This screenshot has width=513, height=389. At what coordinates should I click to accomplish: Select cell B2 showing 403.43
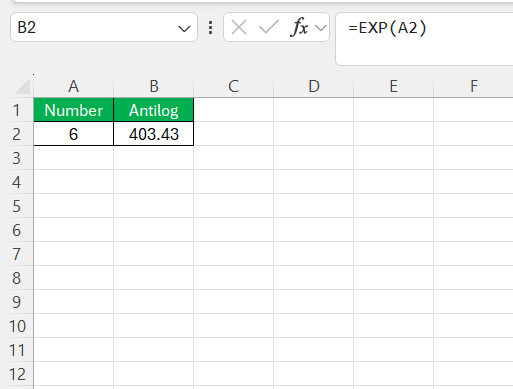[x=154, y=134]
